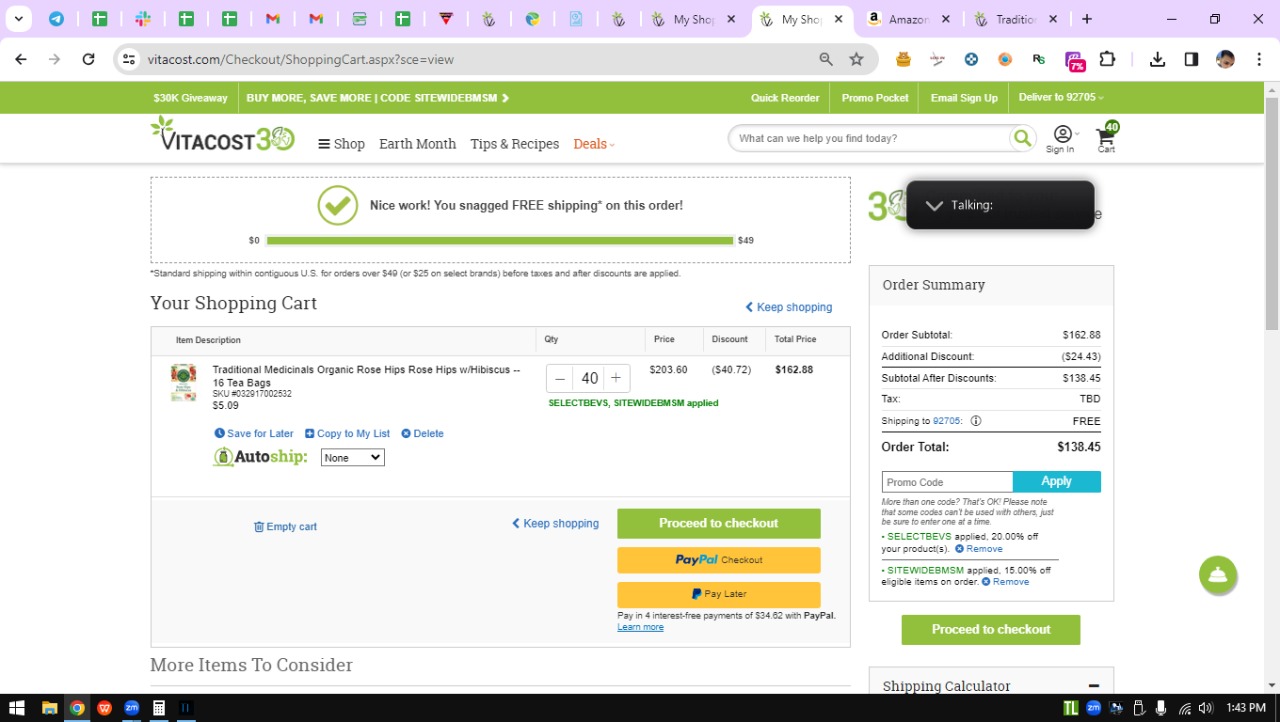Expand the Talking overlay chevron
This screenshot has height=722, width=1280.
coord(934,205)
